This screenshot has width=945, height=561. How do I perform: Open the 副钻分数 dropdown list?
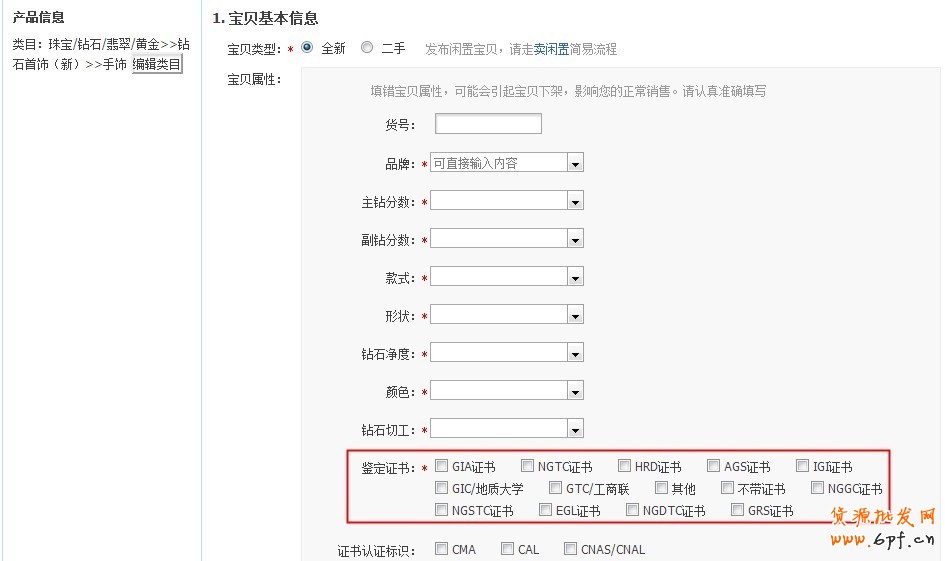click(x=575, y=239)
